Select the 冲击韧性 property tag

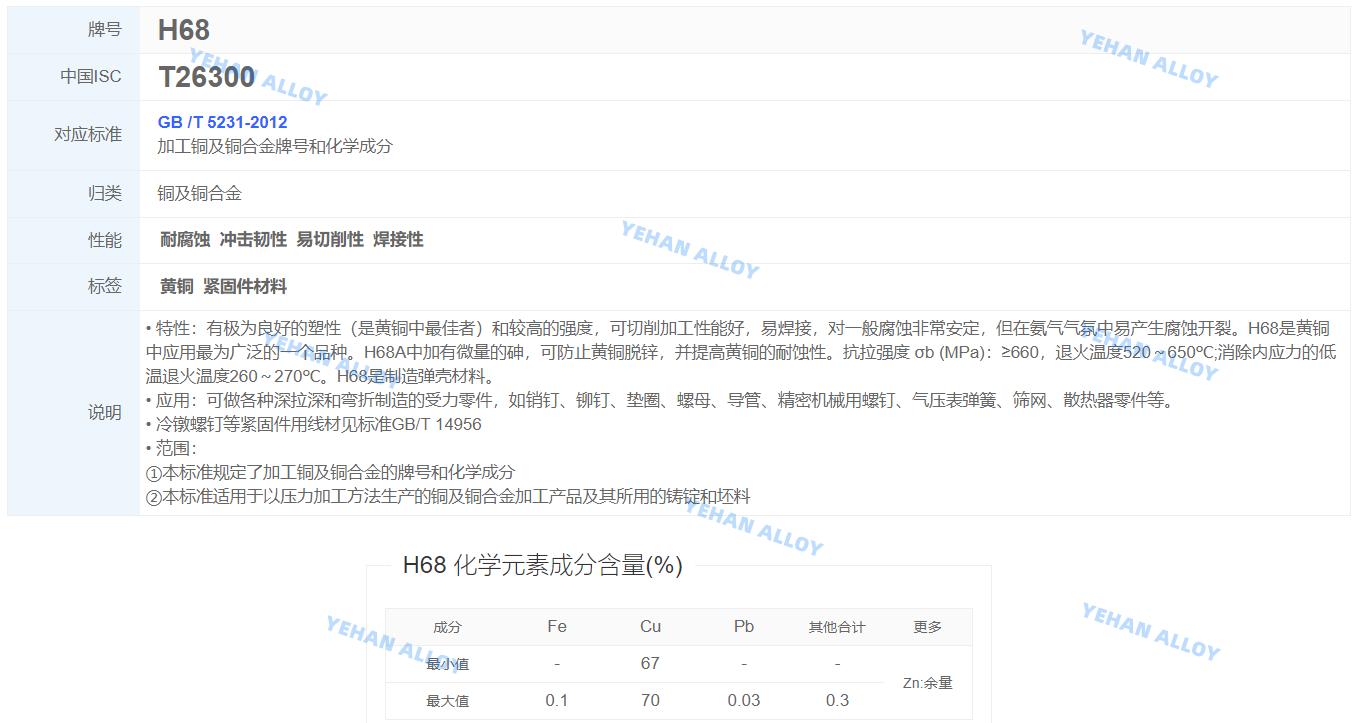pyautogui.click(x=253, y=240)
